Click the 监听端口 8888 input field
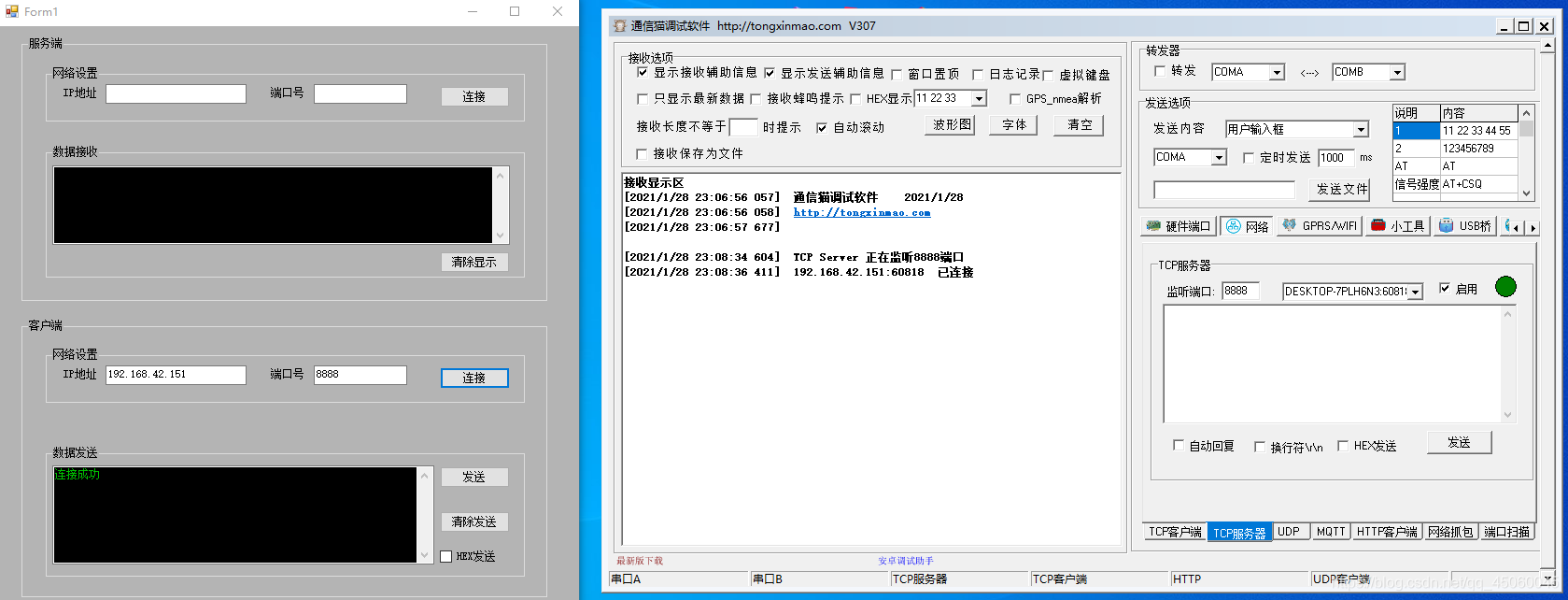 point(1240,291)
